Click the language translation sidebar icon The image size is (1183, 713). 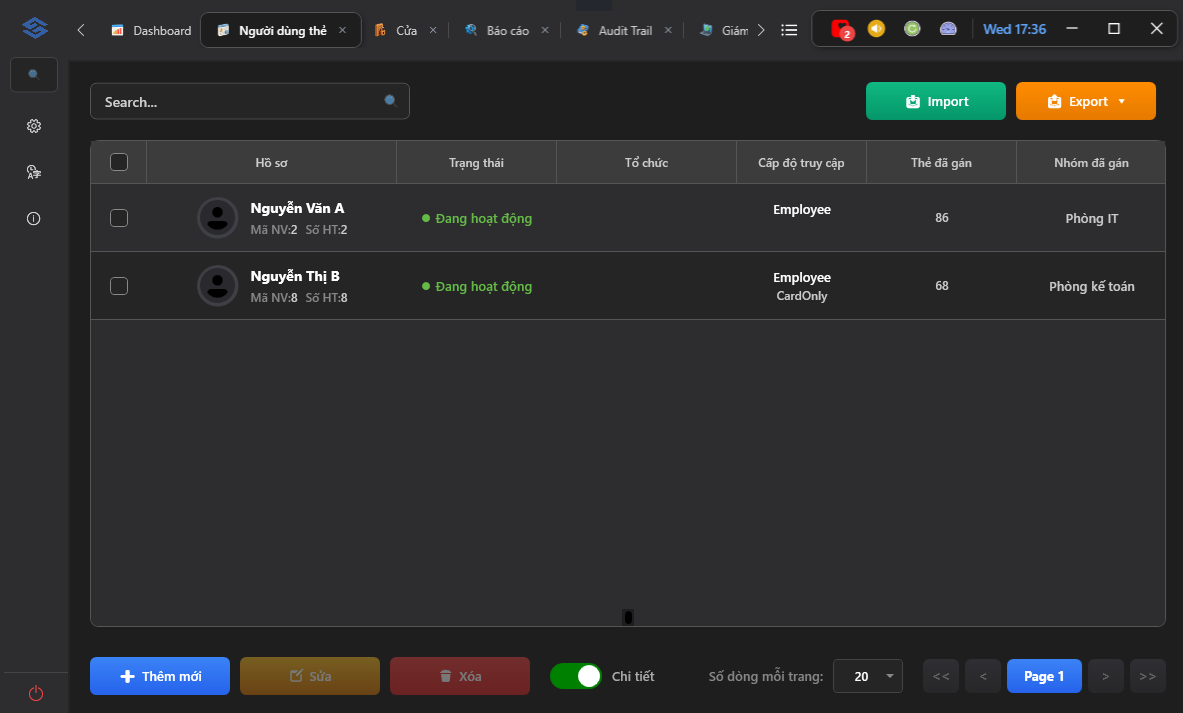click(x=34, y=172)
